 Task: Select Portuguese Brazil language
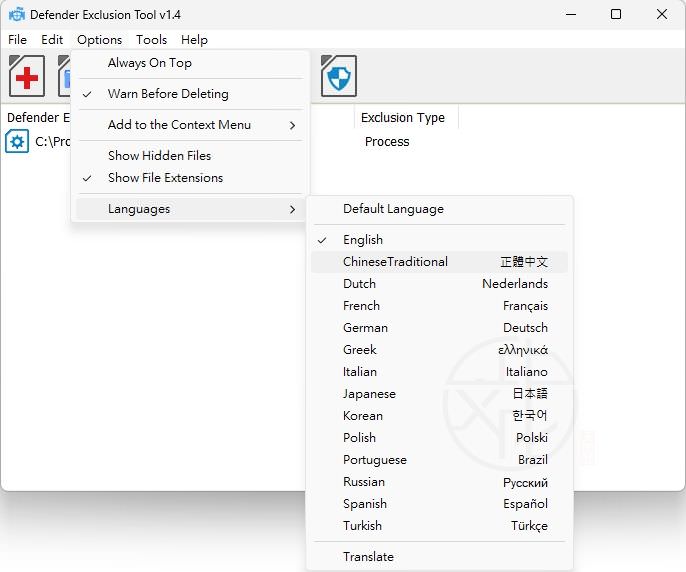coord(439,460)
